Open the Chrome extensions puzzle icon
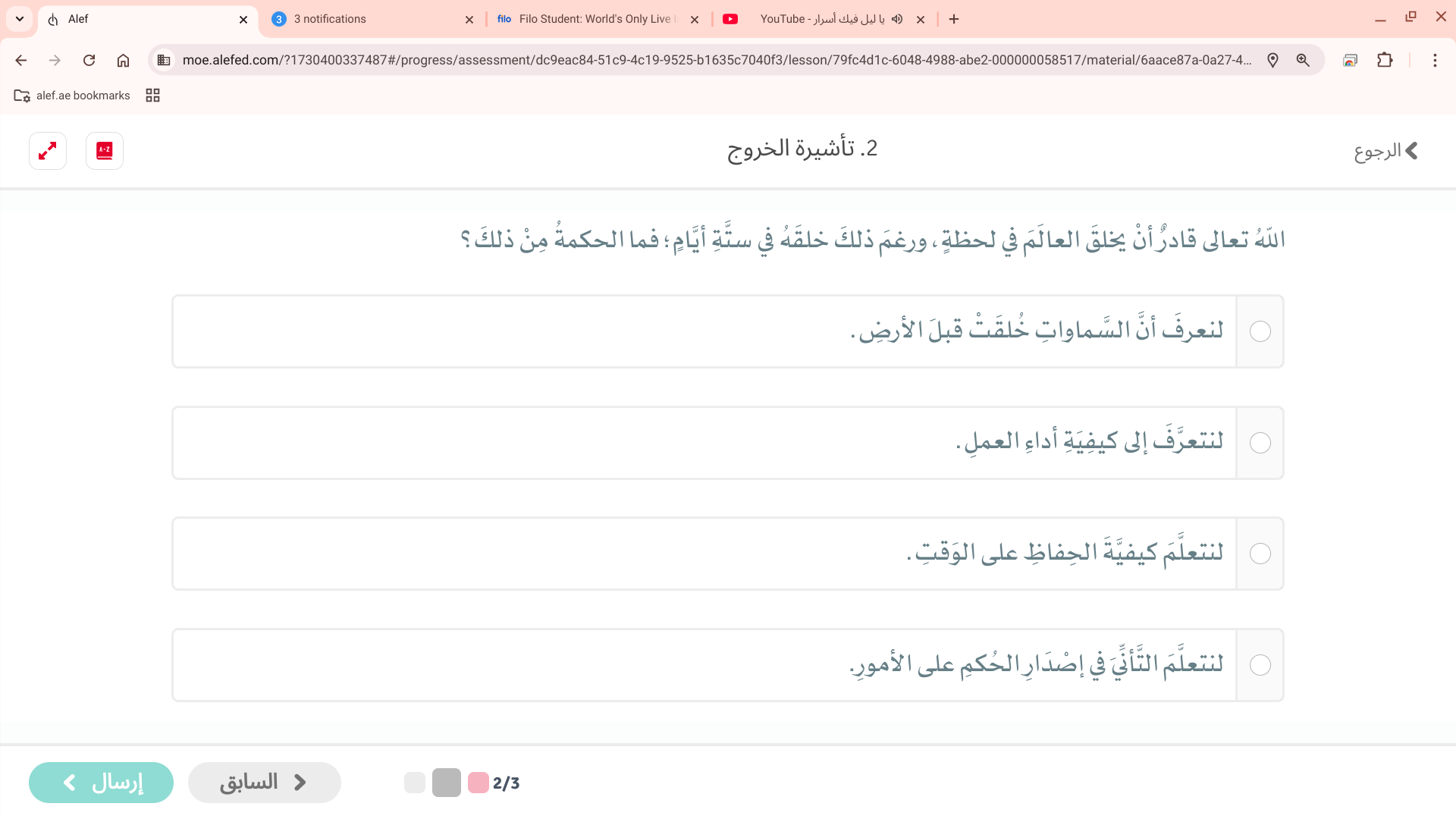The width and height of the screenshot is (1456, 819). pyautogui.click(x=1385, y=61)
